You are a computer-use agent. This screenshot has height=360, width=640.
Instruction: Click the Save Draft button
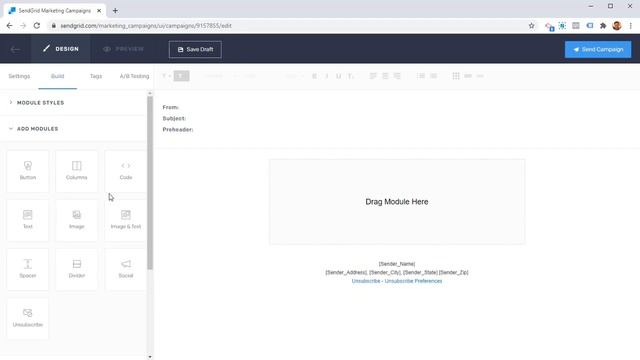(195, 49)
